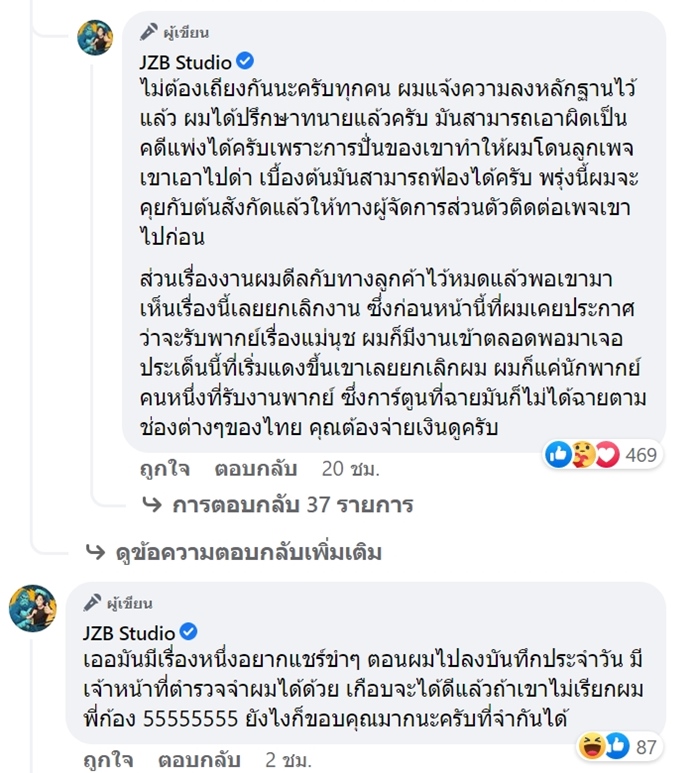700x773 pixels.
Task: Click the heart reaction icon beside 469
Action: 608,455
